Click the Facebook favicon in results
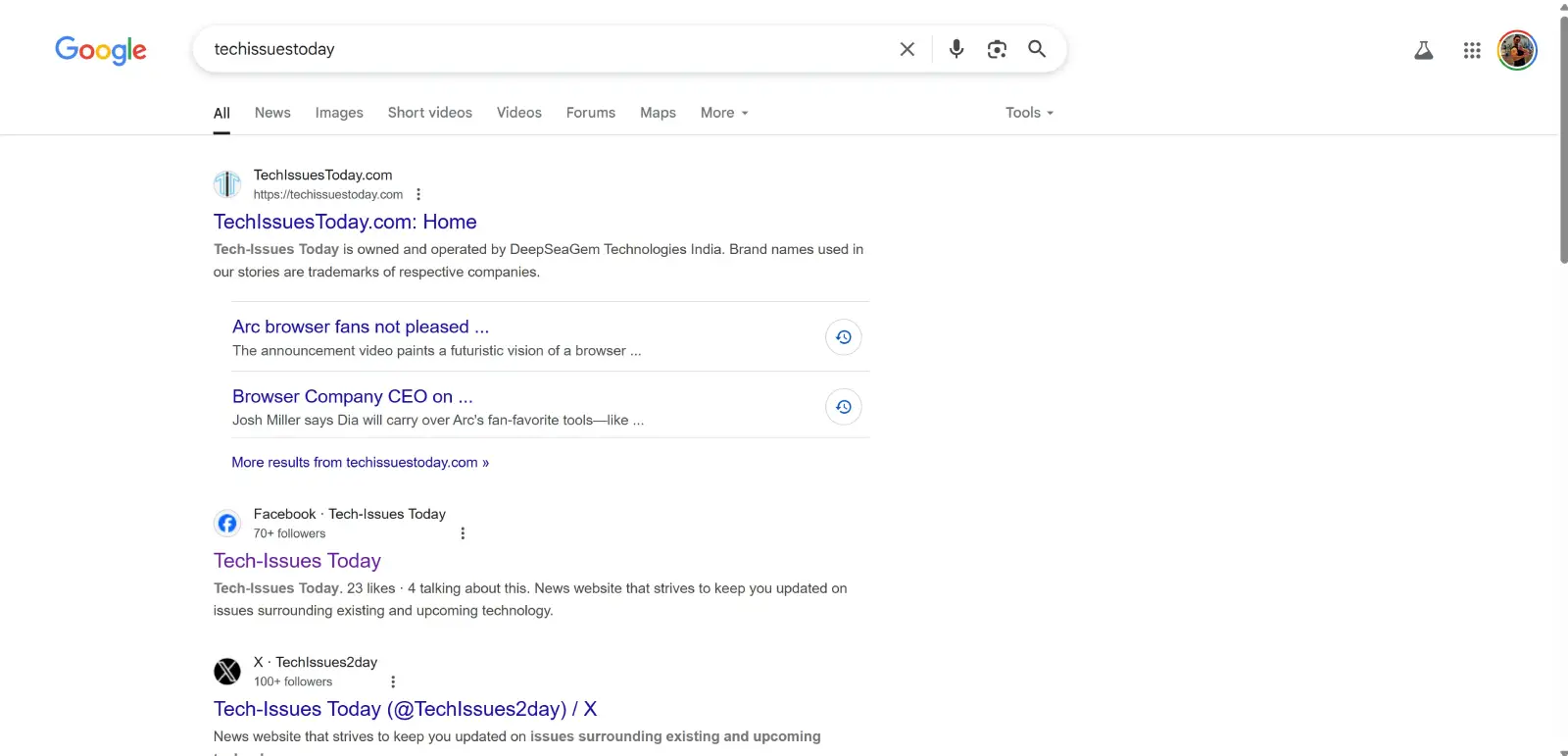The height and width of the screenshot is (756, 1568). [227, 524]
